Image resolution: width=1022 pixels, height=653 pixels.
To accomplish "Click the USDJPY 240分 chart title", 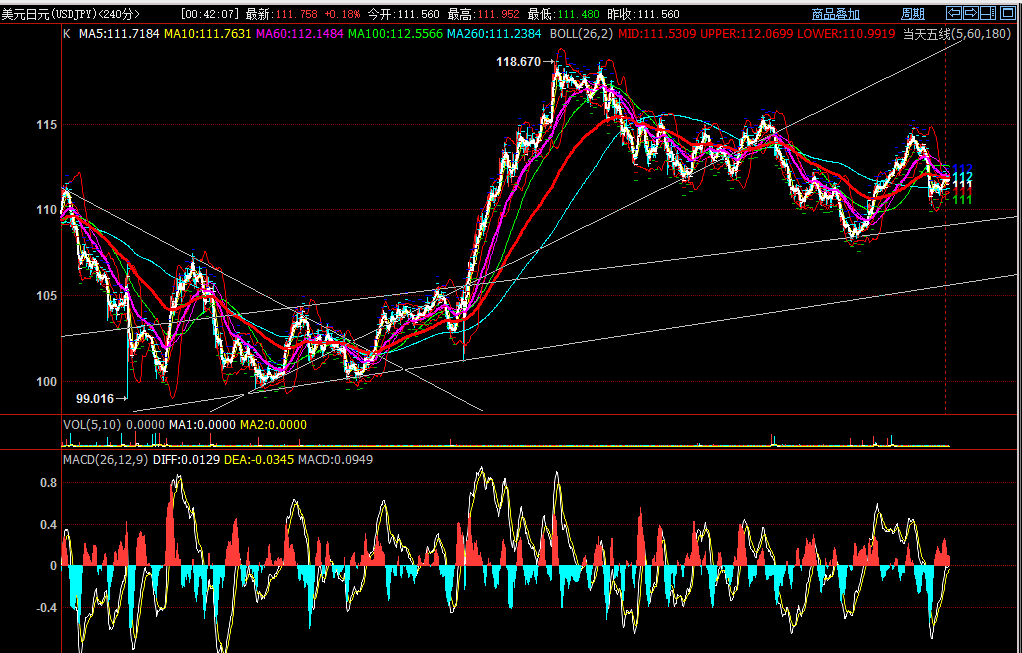I will [x=71, y=14].
